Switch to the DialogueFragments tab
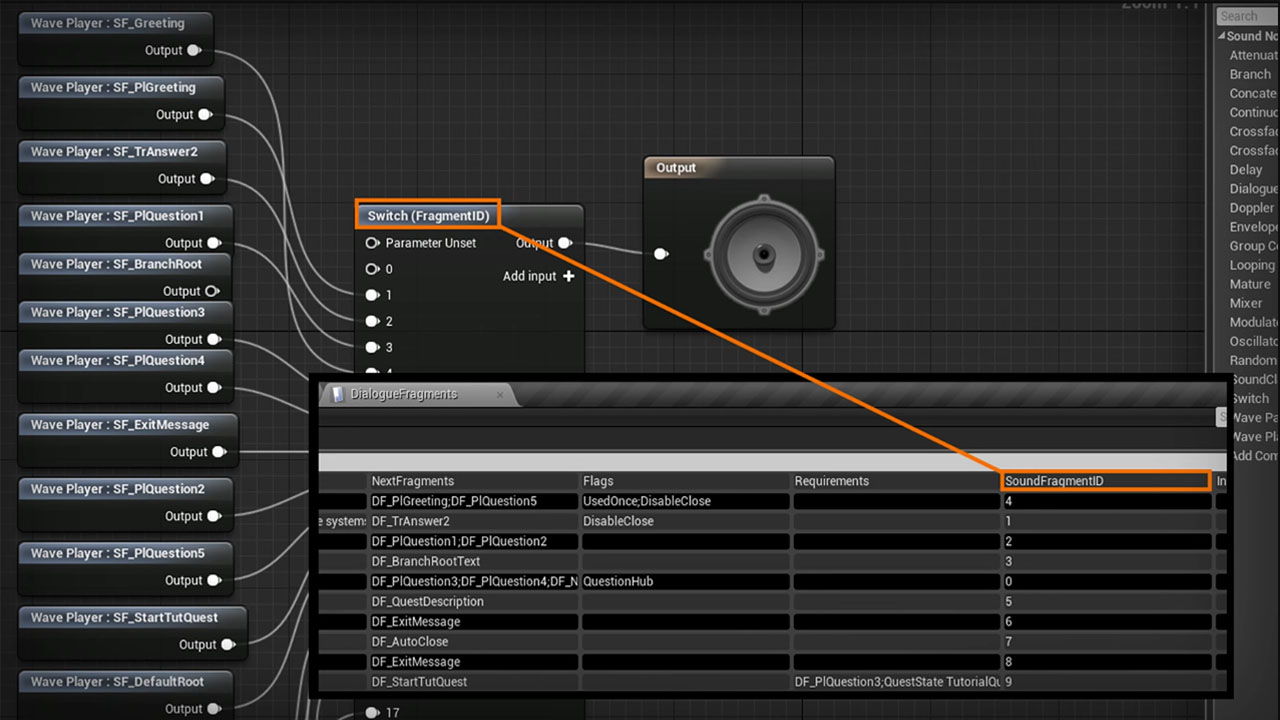The height and width of the screenshot is (720, 1280). click(x=403, y=394)
